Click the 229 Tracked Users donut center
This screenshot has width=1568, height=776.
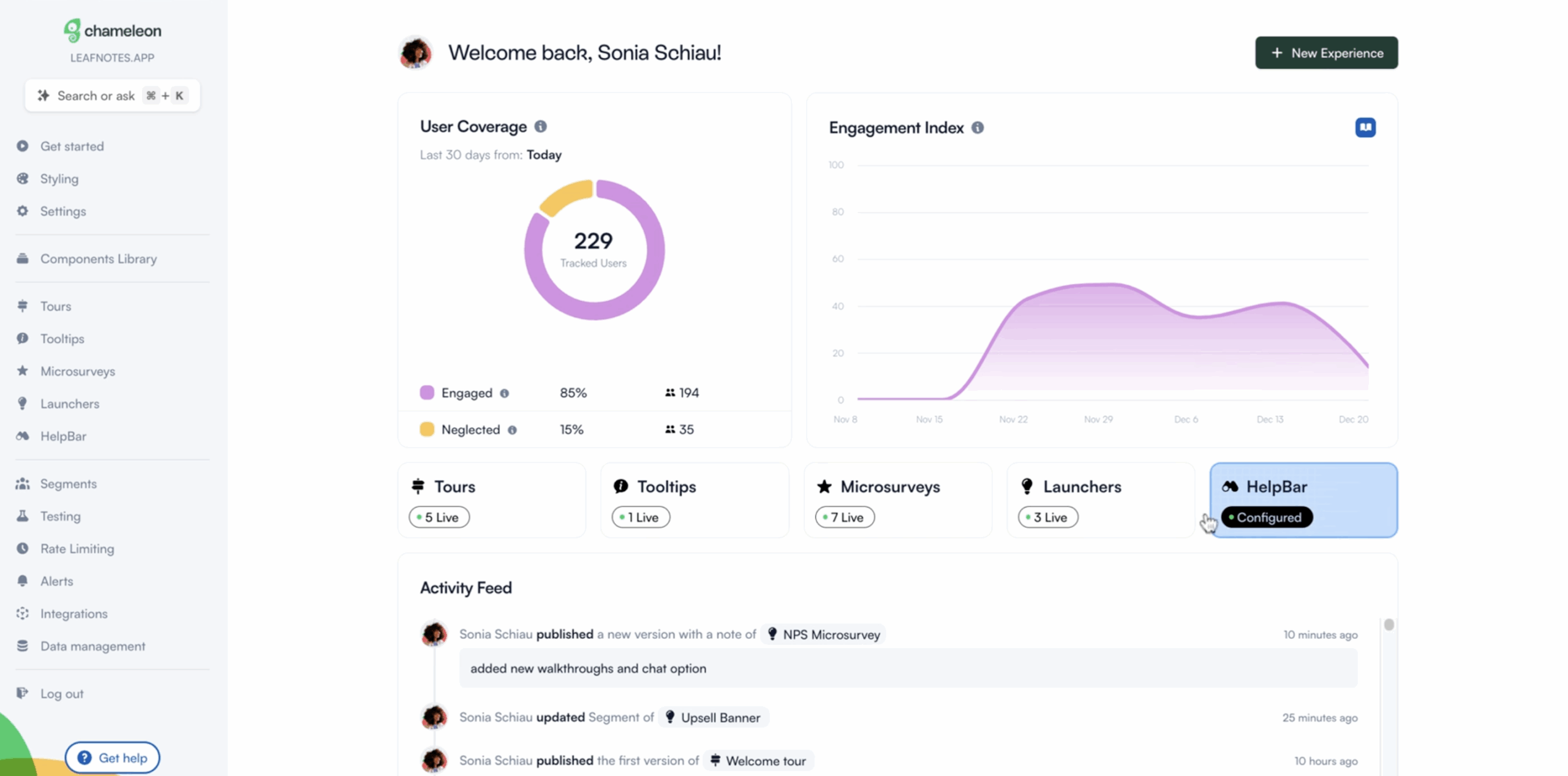594,249
